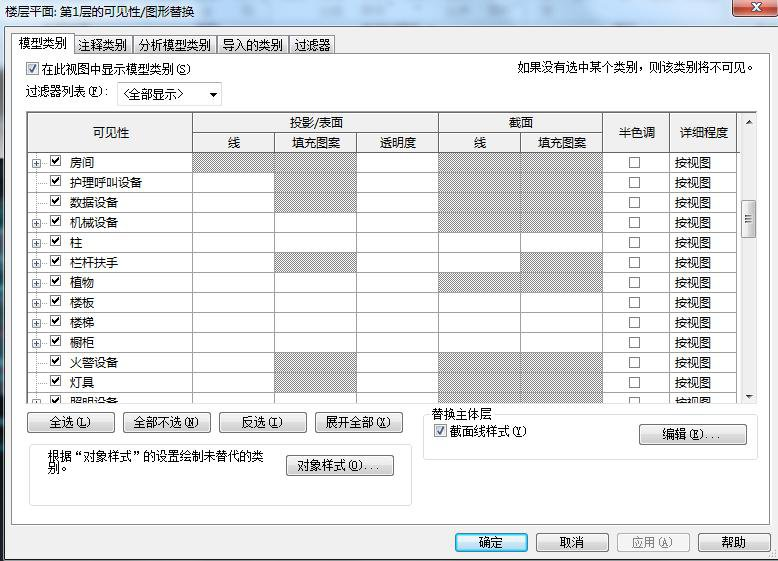Open 对象样式 settings
This screenshot has width=778, height=561.
point(340,466)
